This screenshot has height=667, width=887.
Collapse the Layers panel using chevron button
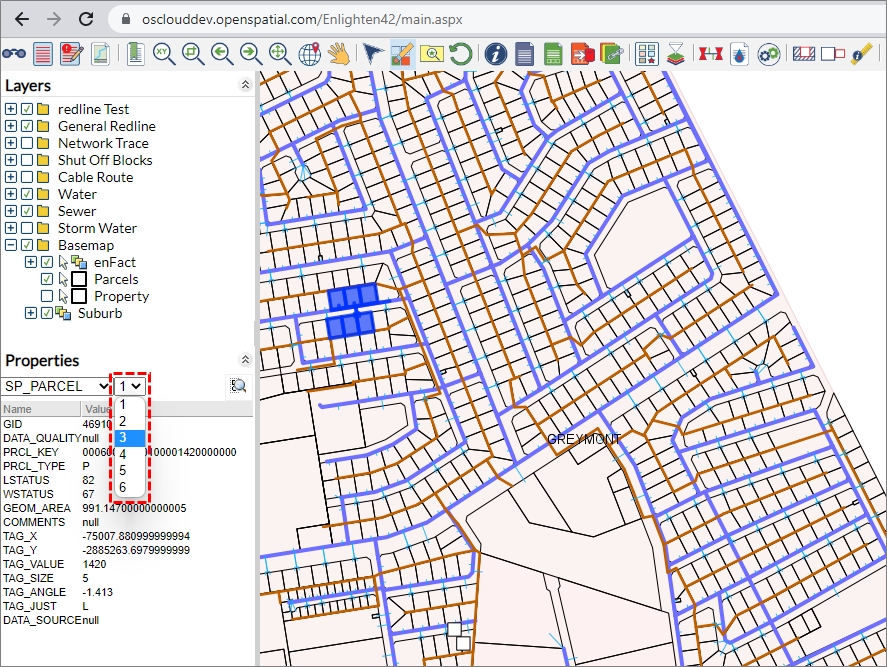click(245, 86)
